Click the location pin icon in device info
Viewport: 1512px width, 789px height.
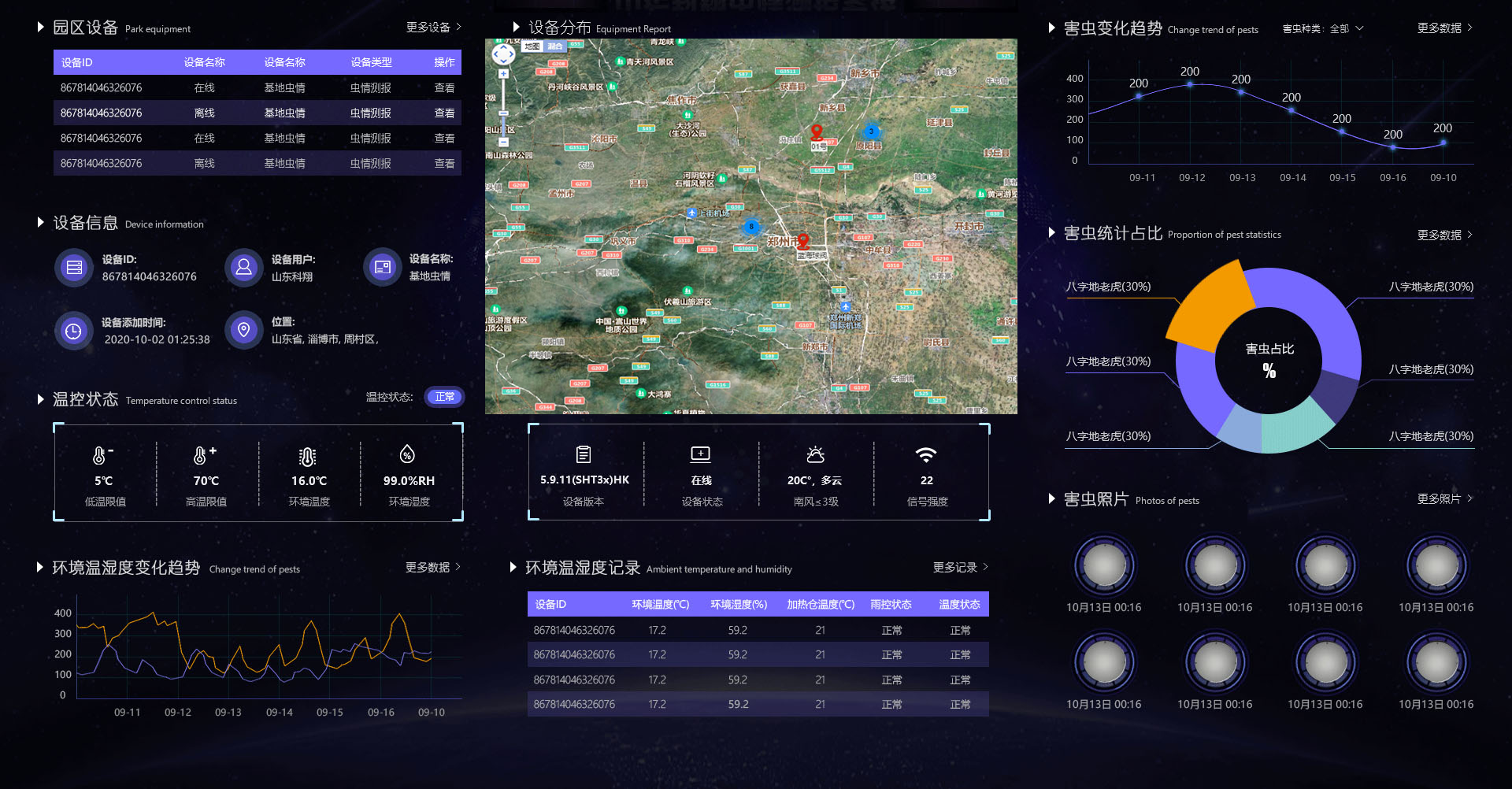pos(244,330)
